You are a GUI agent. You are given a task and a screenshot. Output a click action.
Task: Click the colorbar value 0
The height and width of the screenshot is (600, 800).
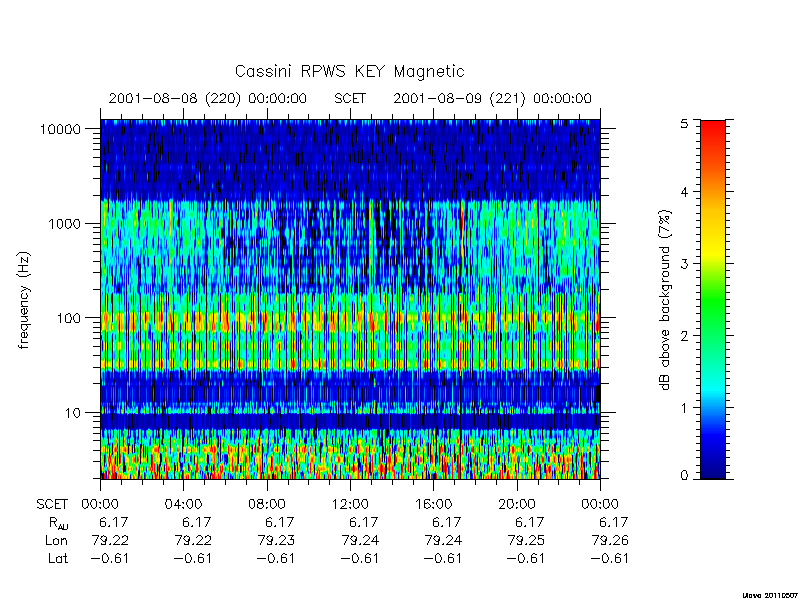tap(684, 476)
